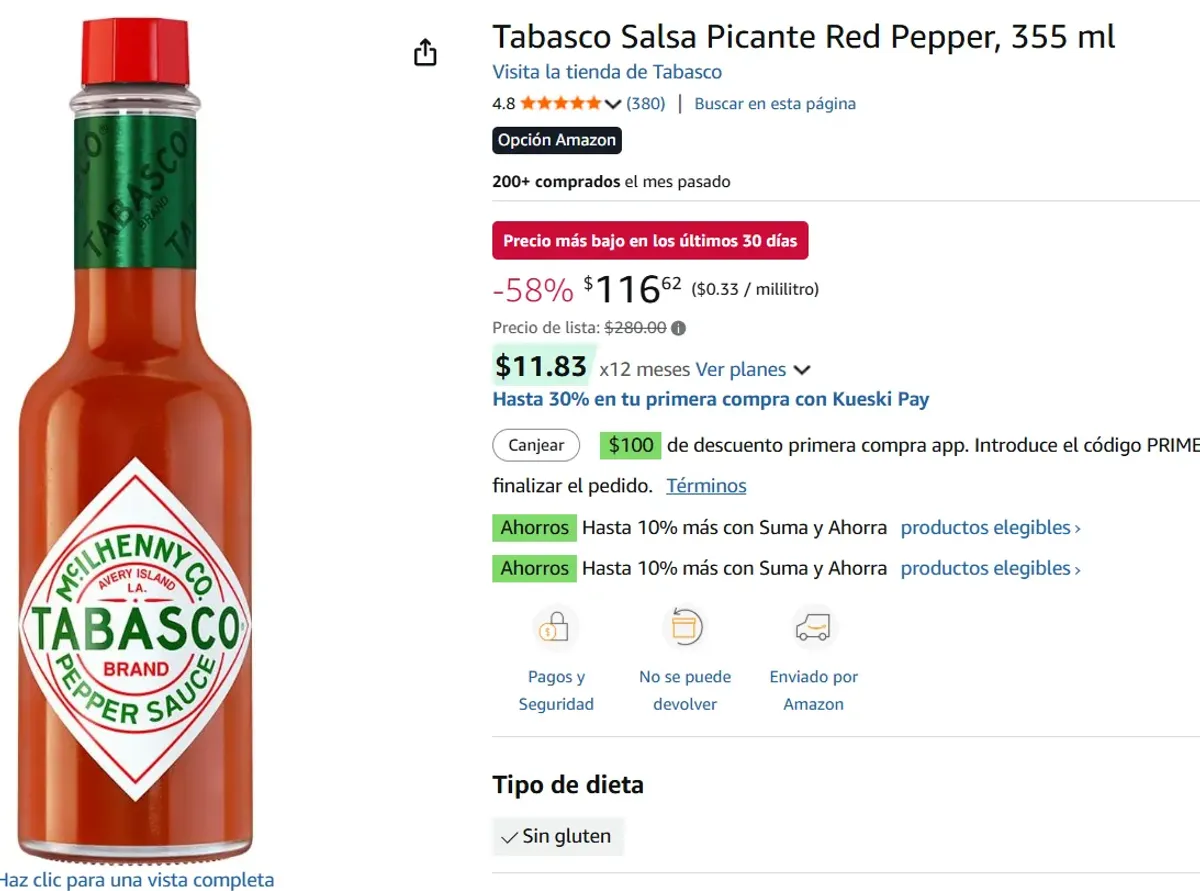
Task: Select the Pagos y Seguridad icon
Action: [556, 627]
